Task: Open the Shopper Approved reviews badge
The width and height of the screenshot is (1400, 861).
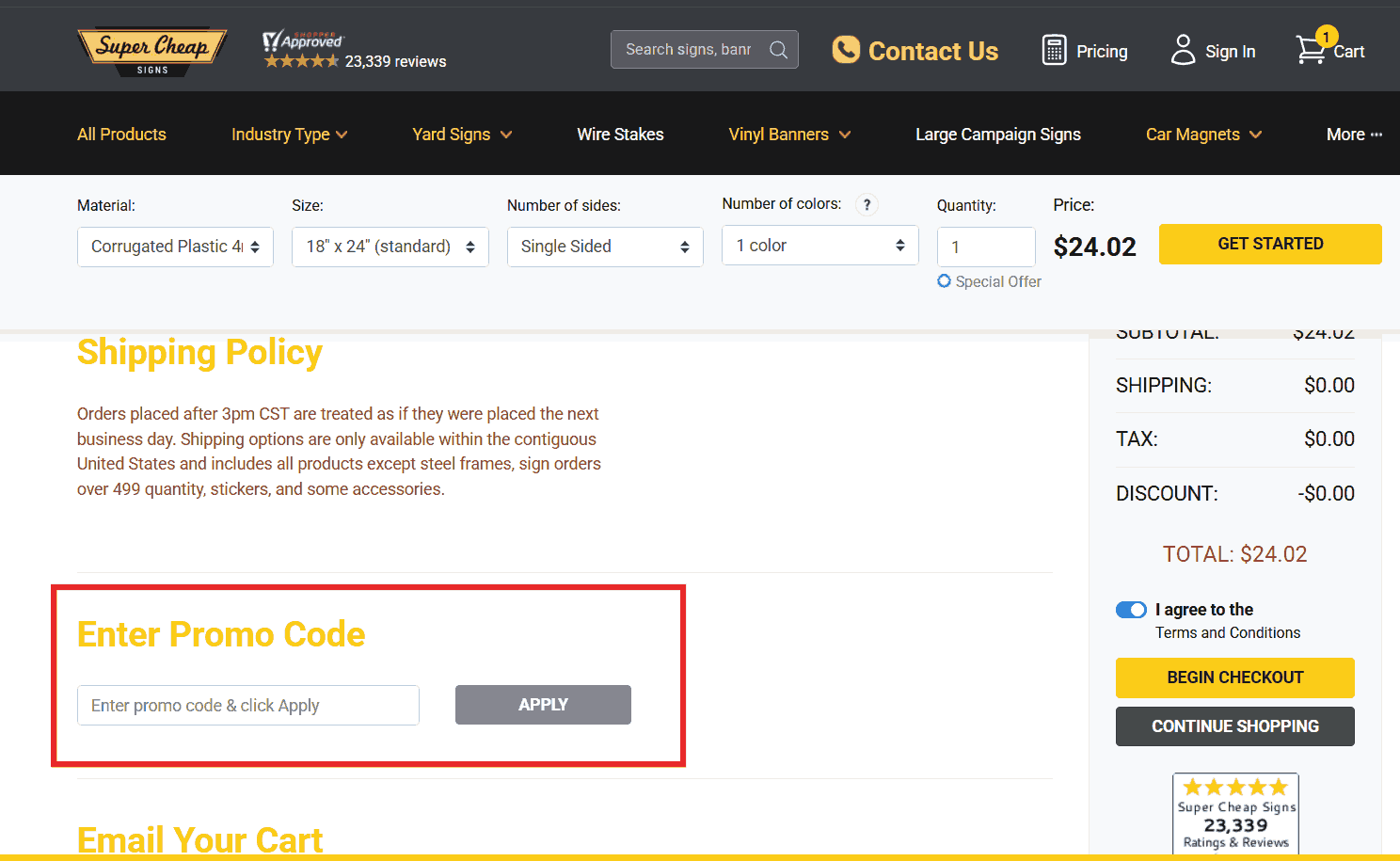Action: click(x=354, y=51)
